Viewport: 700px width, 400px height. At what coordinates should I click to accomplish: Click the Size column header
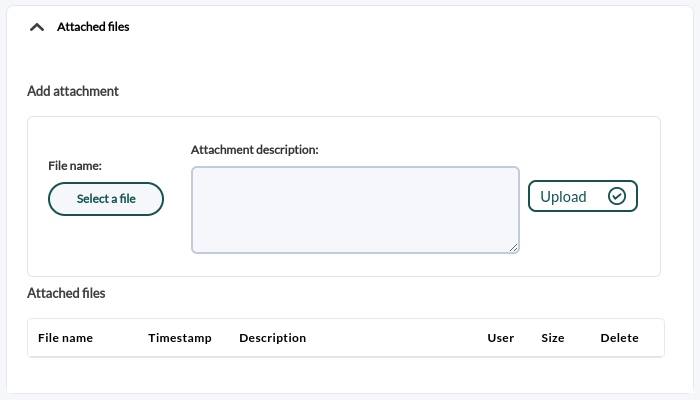tap(553, 338)
